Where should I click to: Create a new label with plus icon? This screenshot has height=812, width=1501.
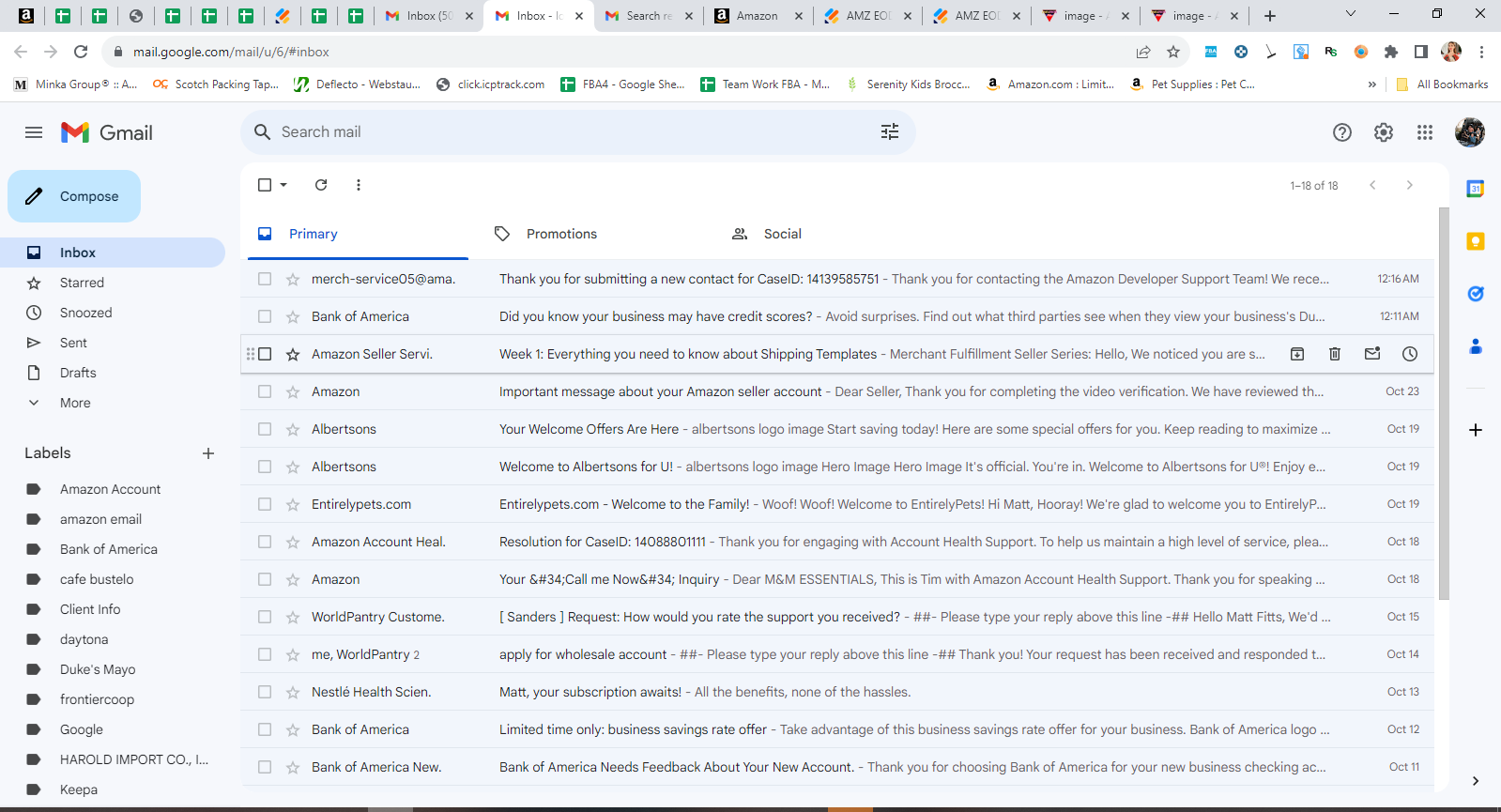[x=208, y=453]
